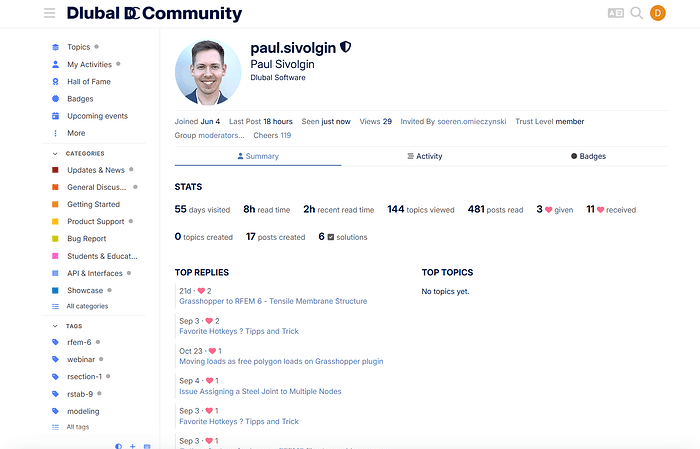Click the Bug Report category color square
This screenshot has height=449, width=700.
pos(56,239)
